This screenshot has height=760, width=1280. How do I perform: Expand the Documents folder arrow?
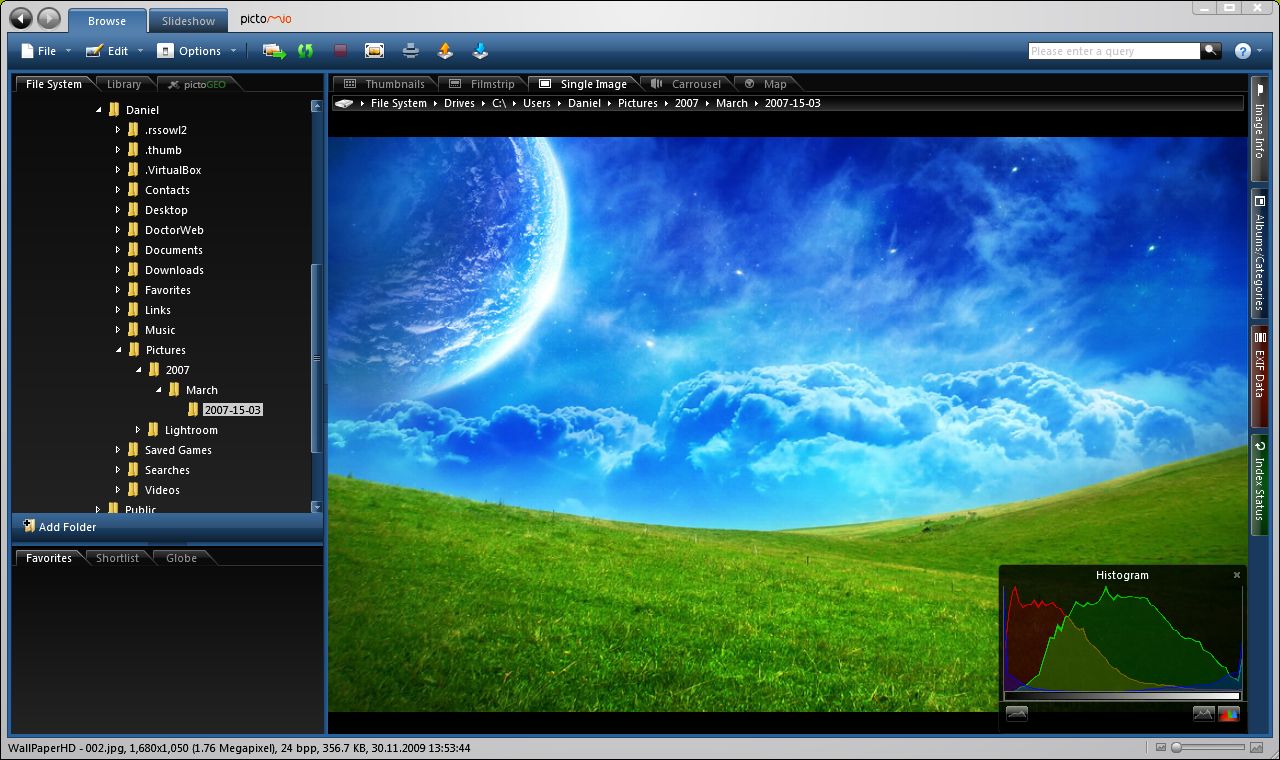pyautogui.click(x=118, y=250)
